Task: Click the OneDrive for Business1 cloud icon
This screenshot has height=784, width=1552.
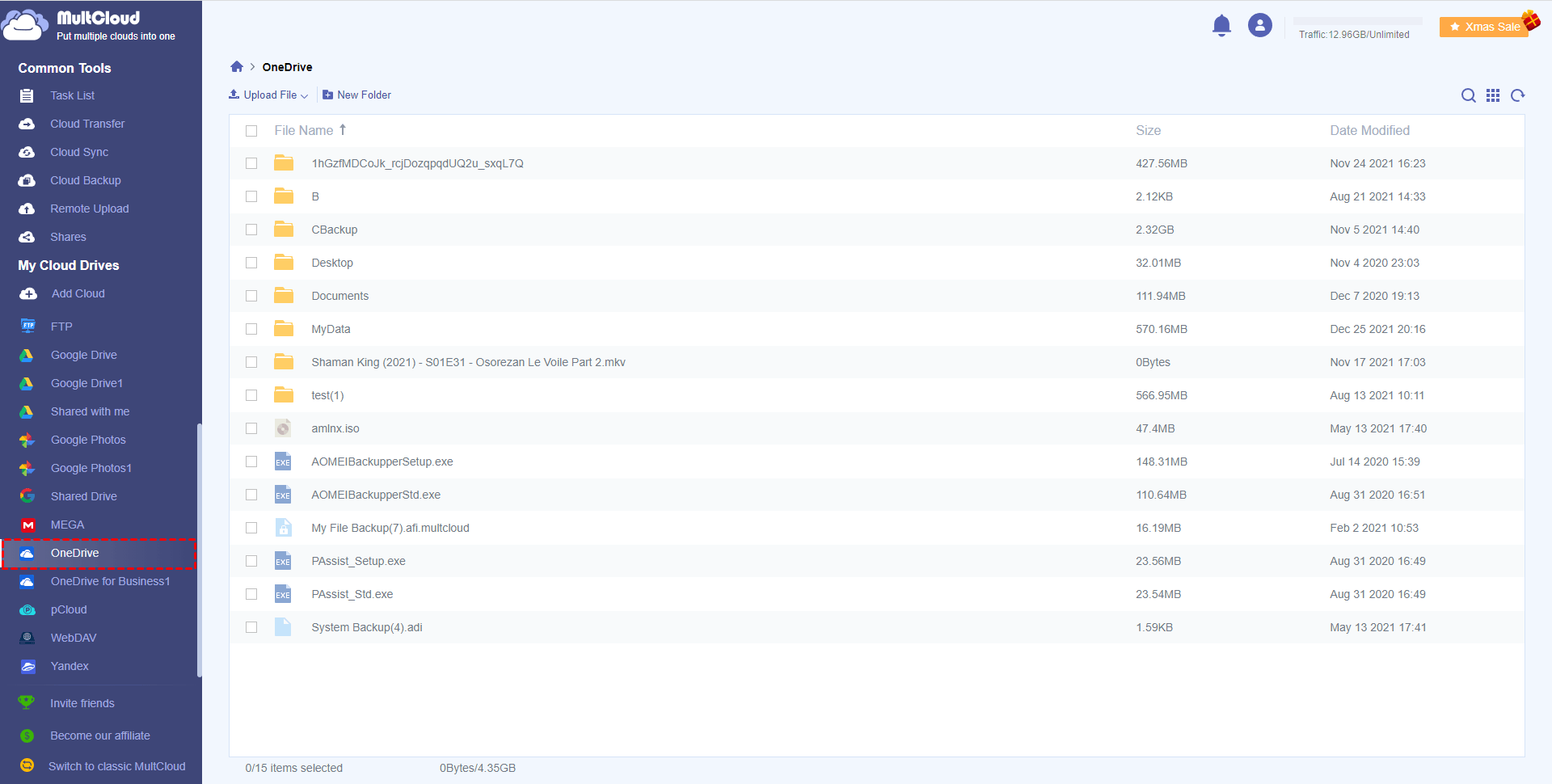Action: [x=27, y=582]
